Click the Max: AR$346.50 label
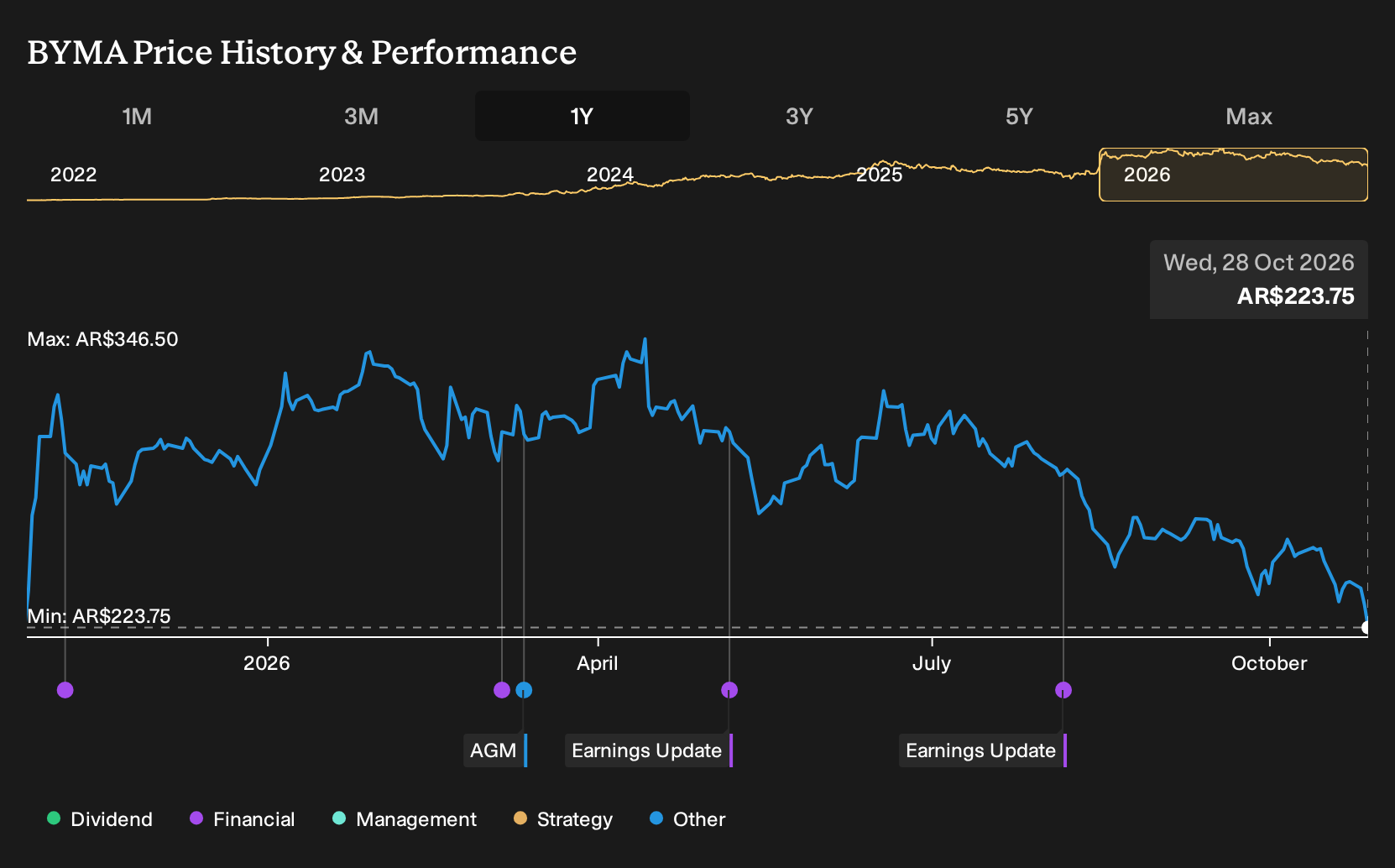This screenshot has width=1395, height=868. click(x=102, y=339)
